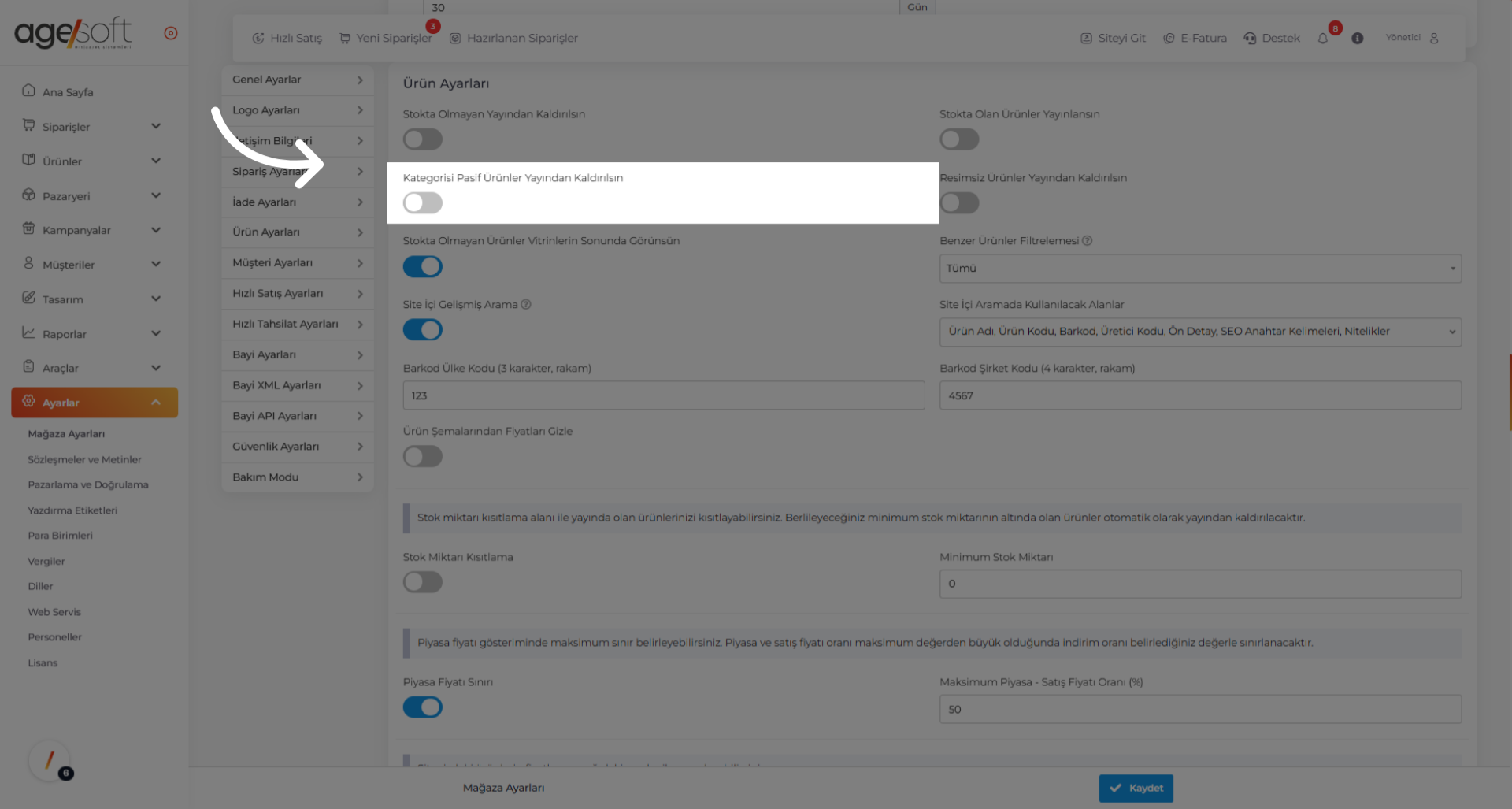Click Maksimum Piyasa - Satış Fiyatı Oranı field
Viewport: 1512px width, 809px height.
tap(1200, 709)
